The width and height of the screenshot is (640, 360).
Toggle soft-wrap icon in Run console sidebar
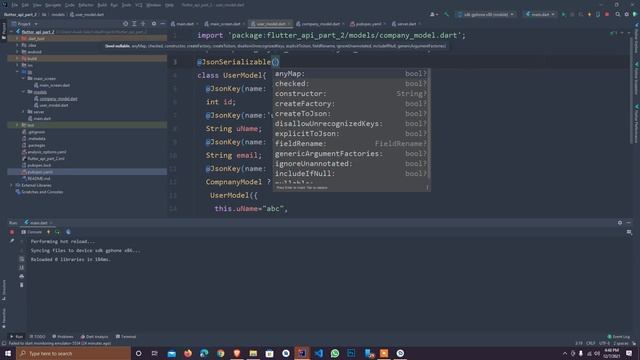pos(22,259)
